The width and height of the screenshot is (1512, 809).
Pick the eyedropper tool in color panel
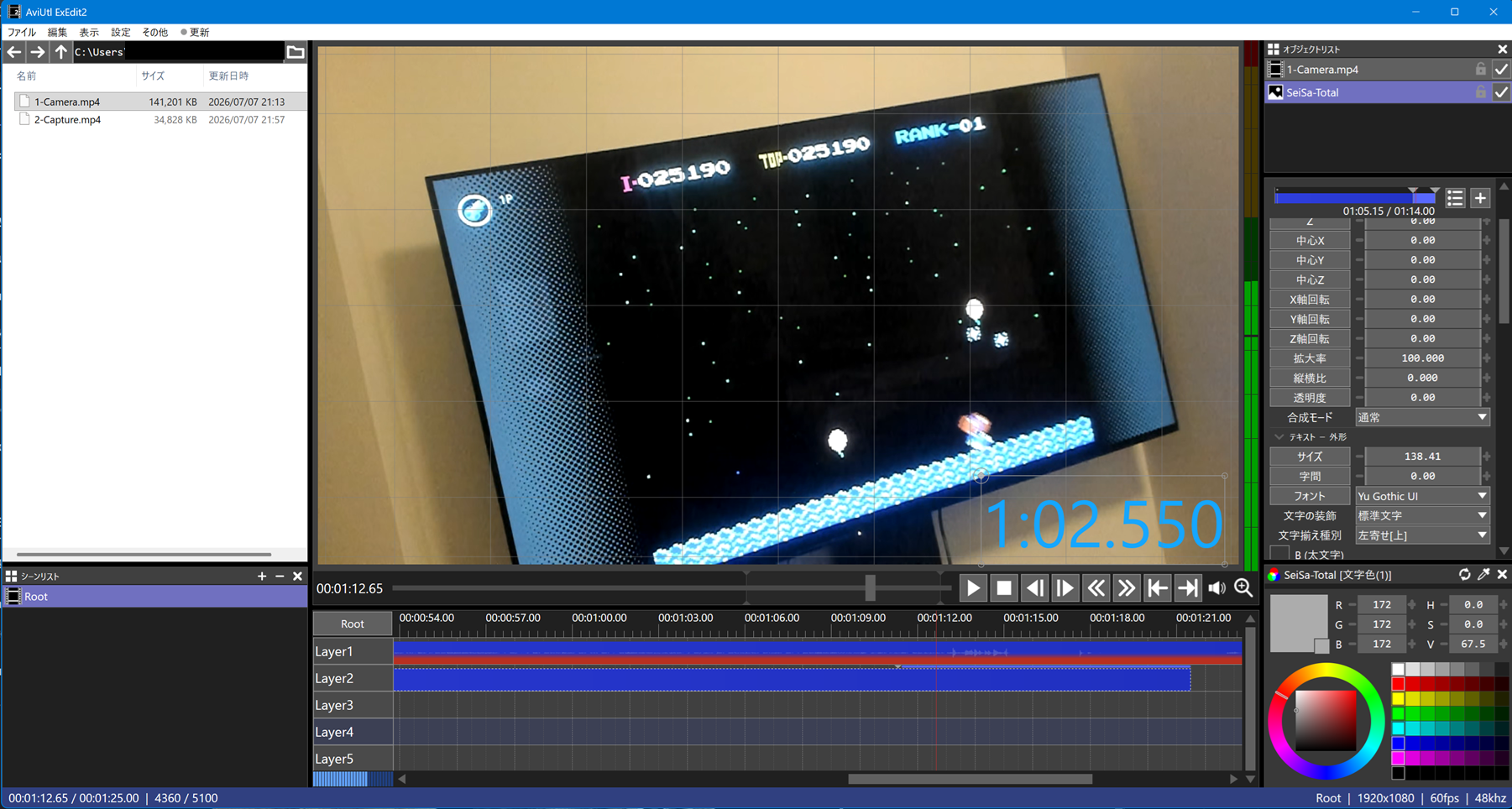click(1483, 575)
